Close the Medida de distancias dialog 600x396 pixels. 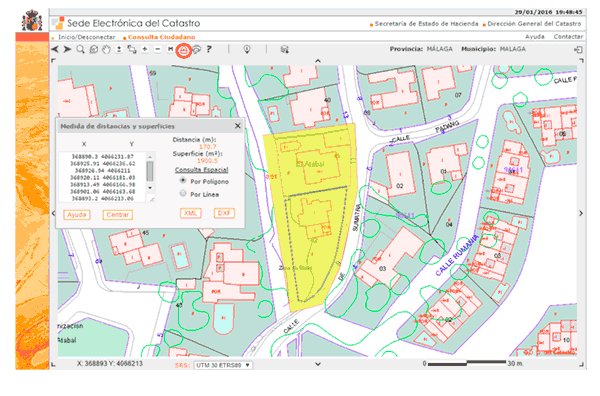point(238,126)
